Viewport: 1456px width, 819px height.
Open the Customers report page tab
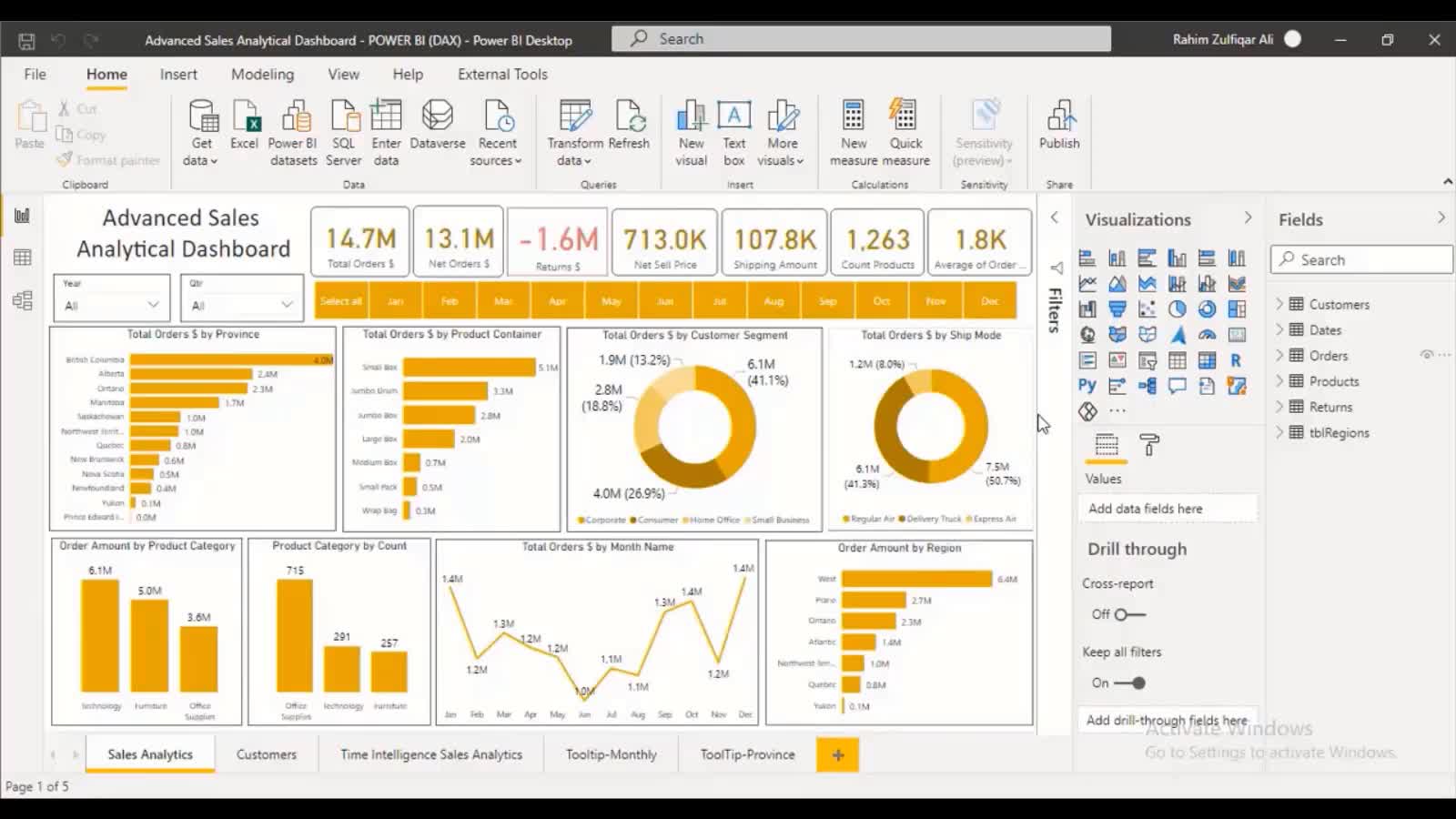point(267,754)
